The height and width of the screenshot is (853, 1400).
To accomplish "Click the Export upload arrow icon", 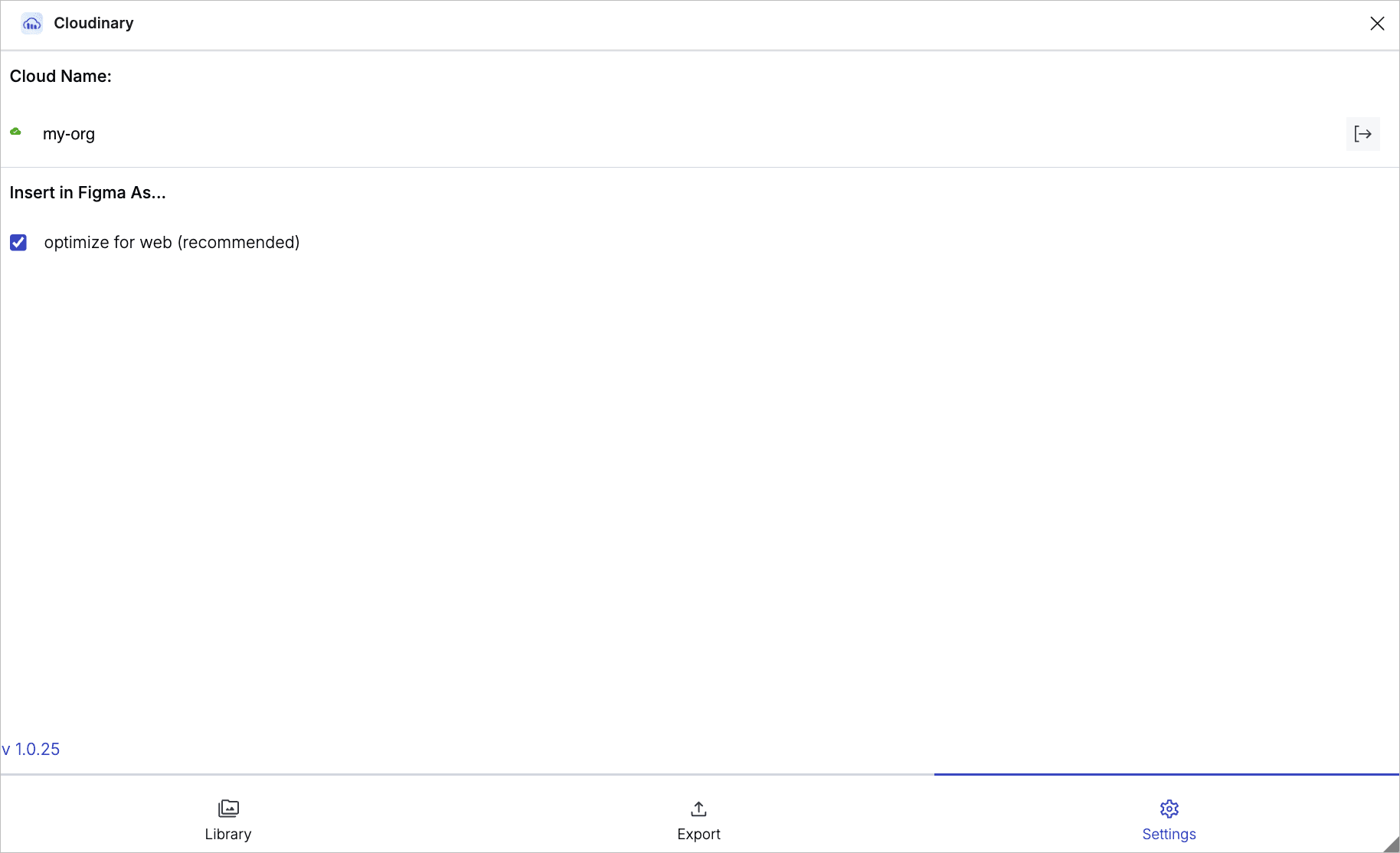I will click(x=698, y=809).
